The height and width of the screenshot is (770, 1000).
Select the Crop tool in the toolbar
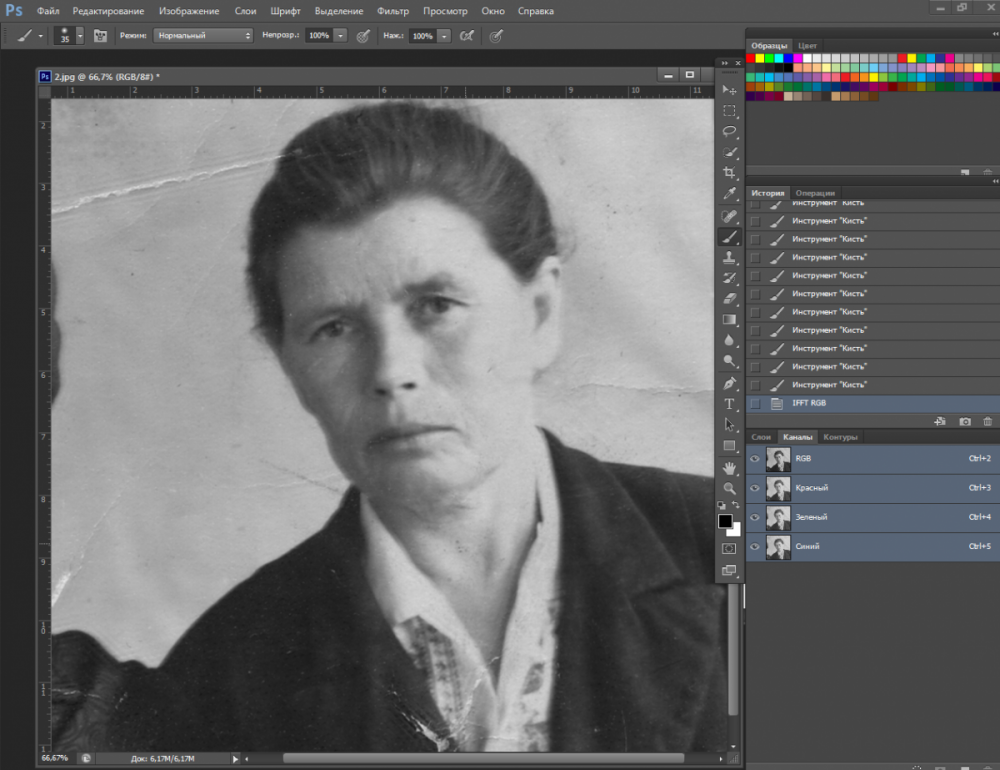click(x=729, y=173)
